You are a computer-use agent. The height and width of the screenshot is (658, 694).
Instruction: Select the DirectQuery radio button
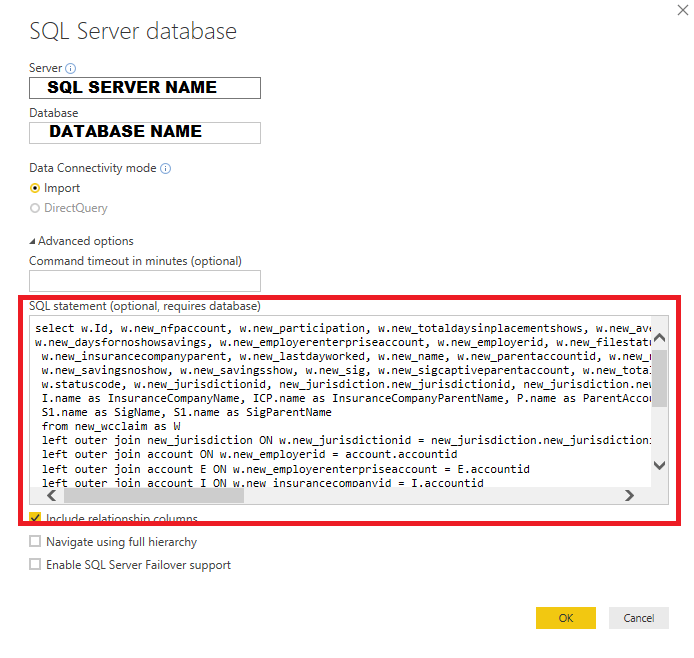35,208
